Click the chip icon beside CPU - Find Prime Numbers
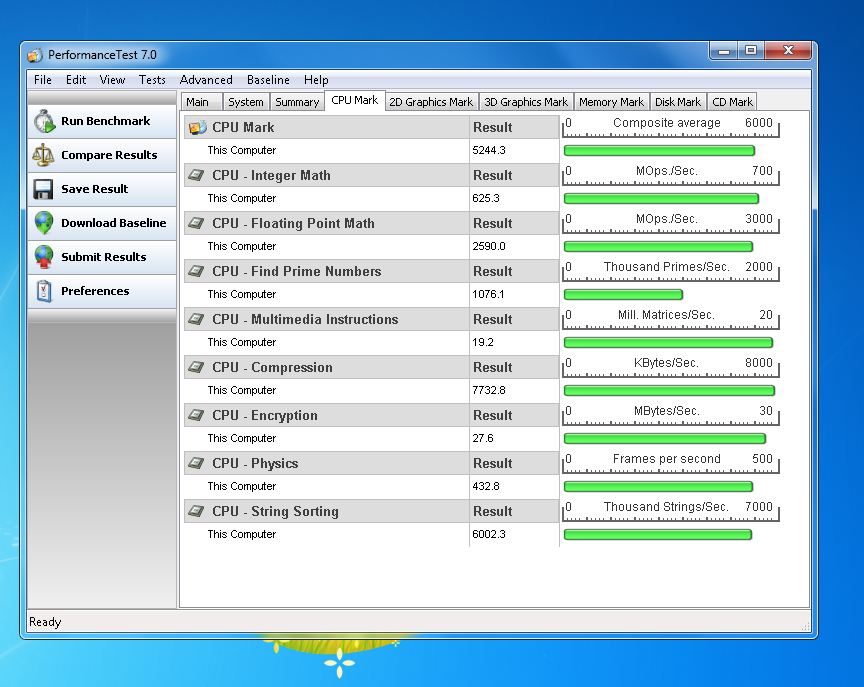The height and width of the screenshot is (687, 864). [196, 271]
